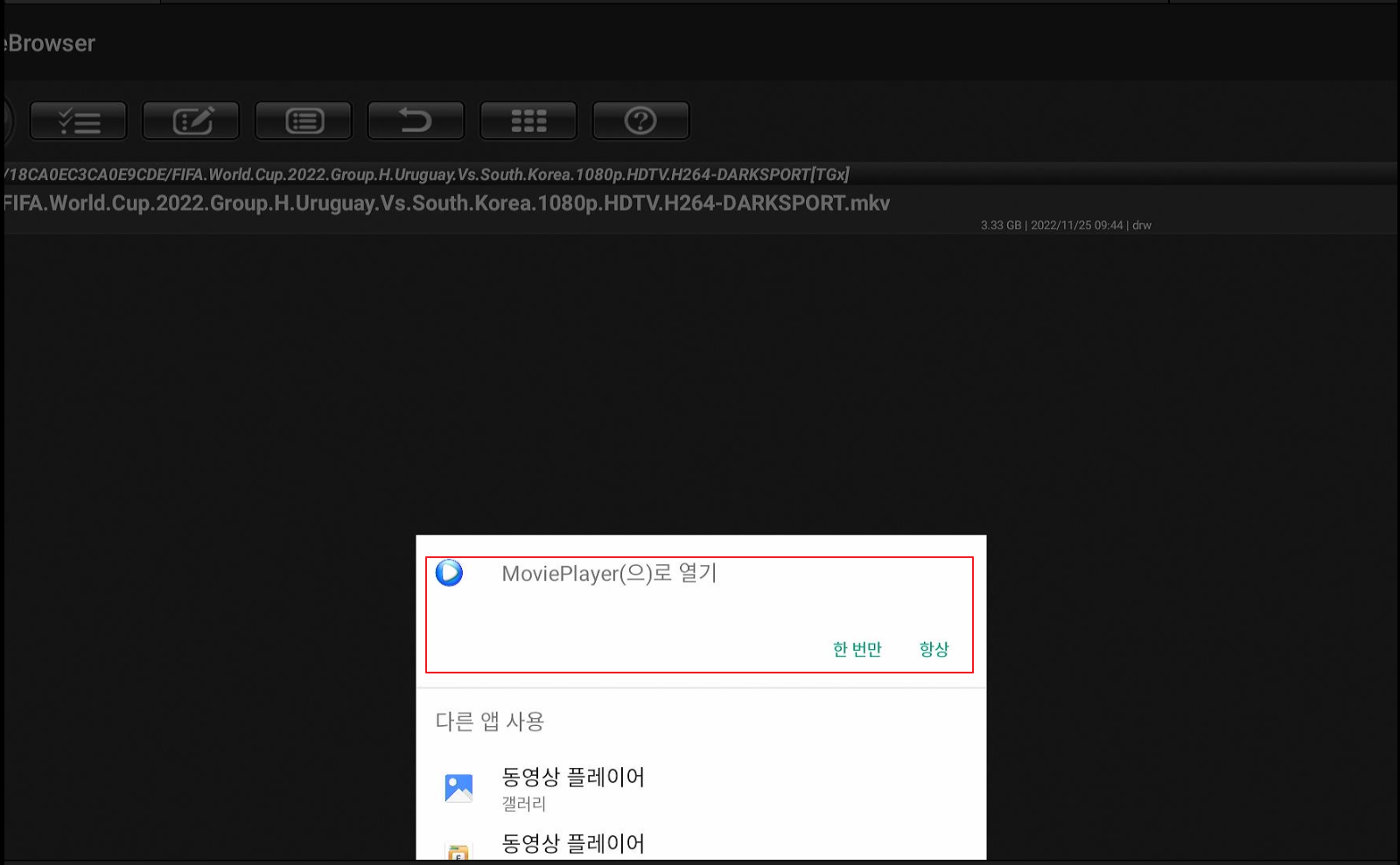Click the MoviePlayer(으)로 열기 title
The height and width of the screenshot is (865, 1400).
click(x=609, y=574)
